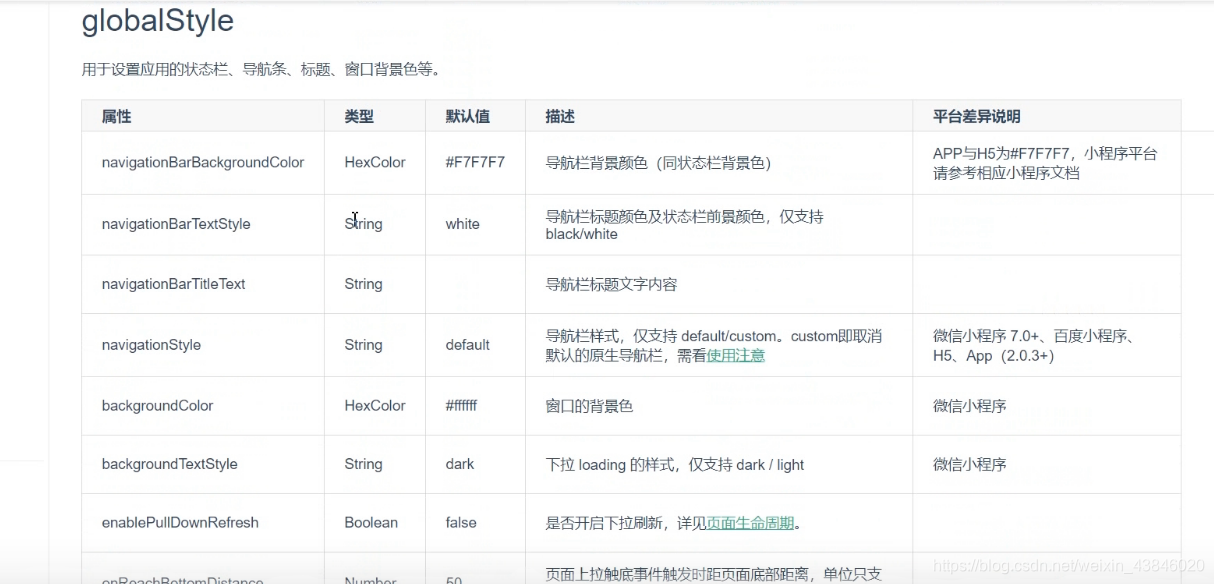Click the #ffffff default value

[x=461, y=406]
